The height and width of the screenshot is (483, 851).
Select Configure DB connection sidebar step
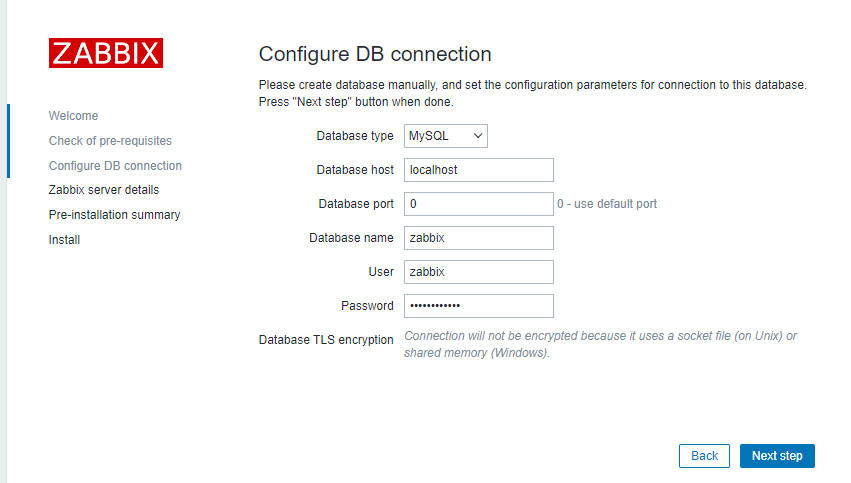115,166
